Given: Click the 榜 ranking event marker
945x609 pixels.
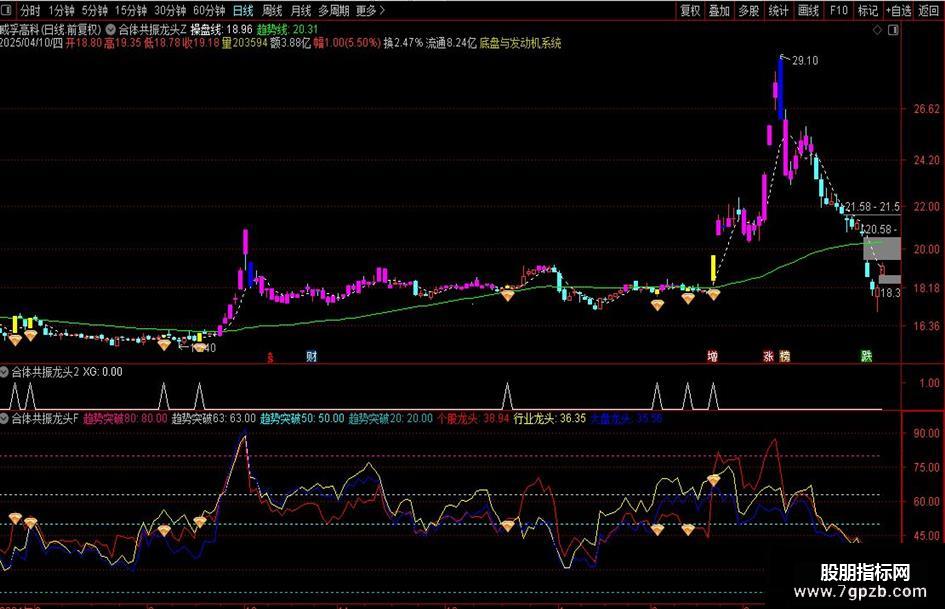Looking at the screenshot, I should [784, 356].
